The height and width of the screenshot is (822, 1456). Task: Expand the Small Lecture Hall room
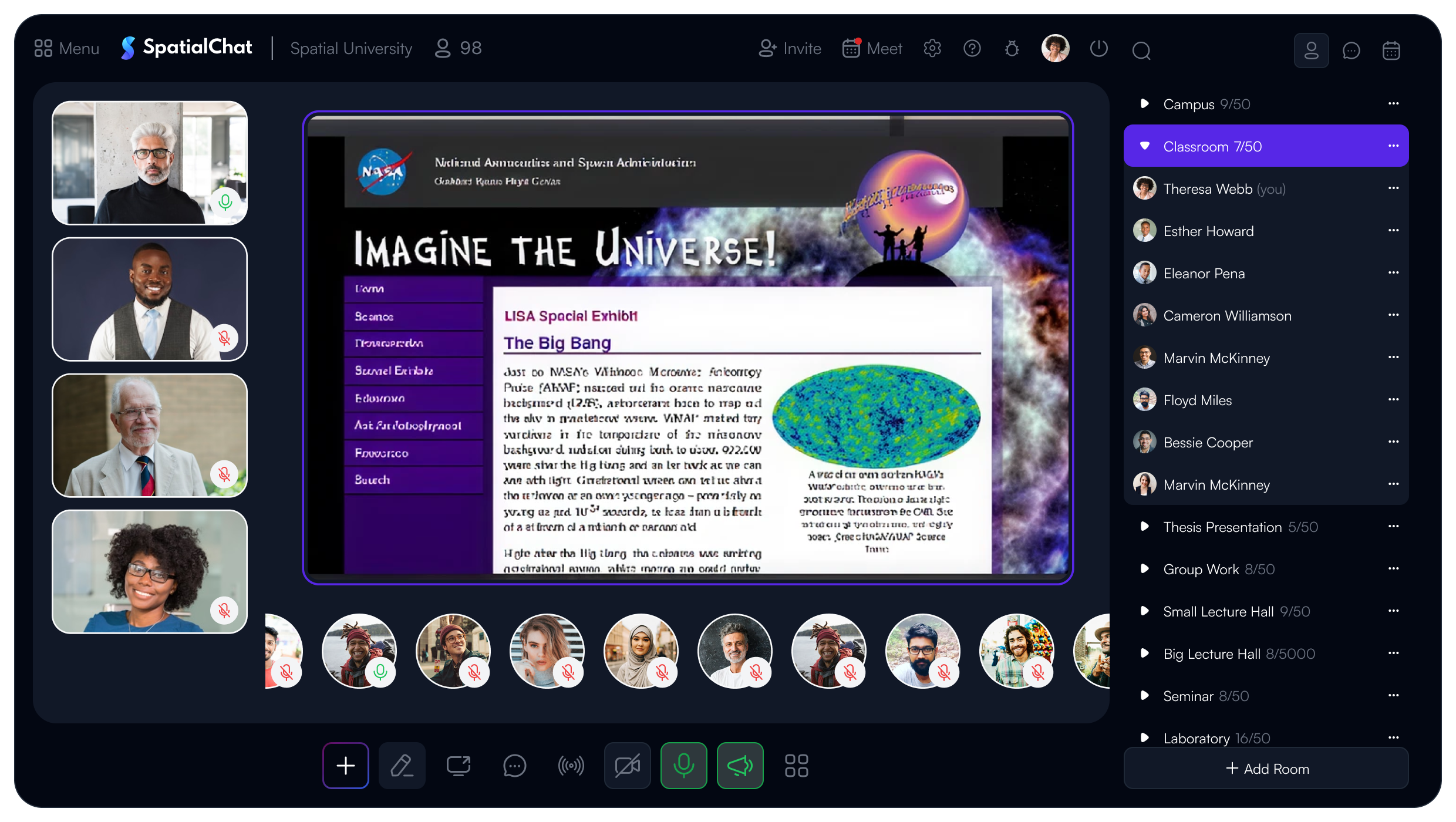click(x=1144, y=611)
